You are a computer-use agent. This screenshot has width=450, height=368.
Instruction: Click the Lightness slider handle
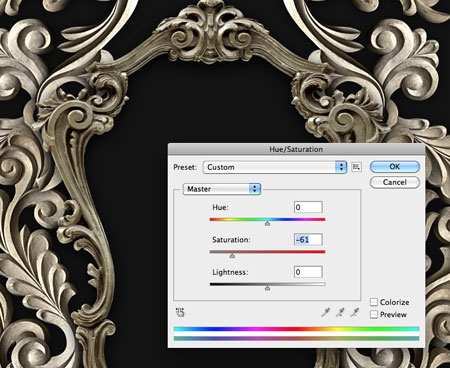point(267,288)
